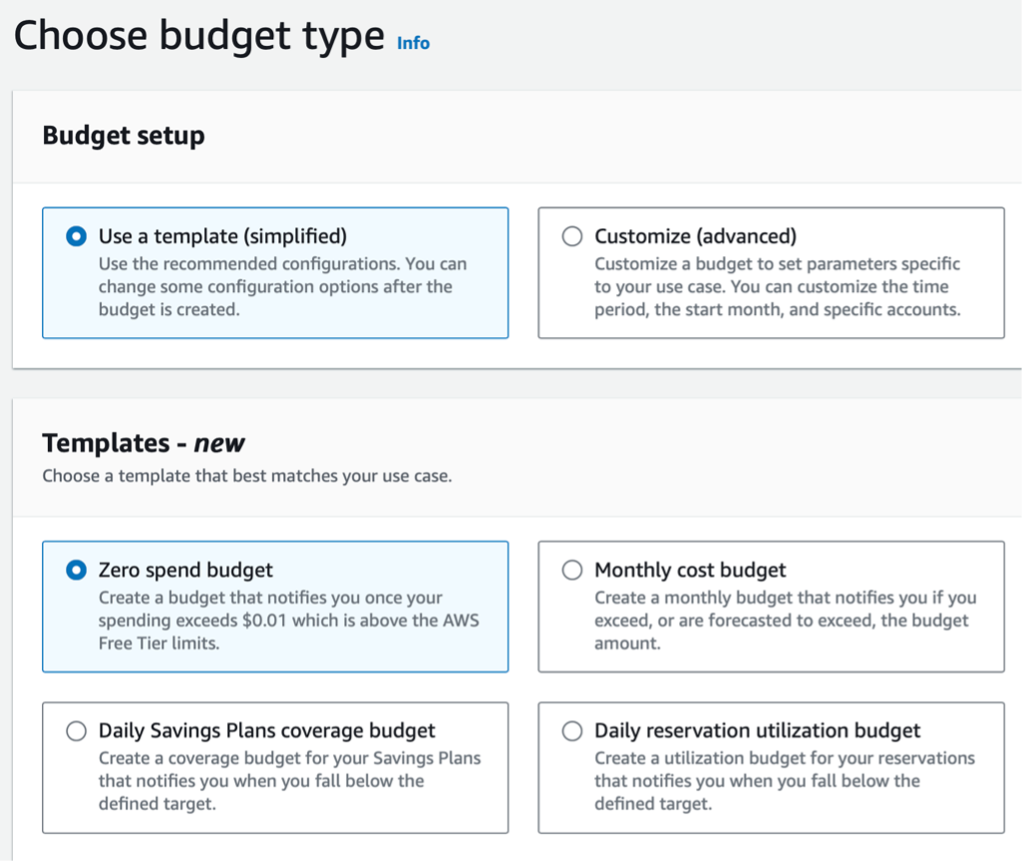Click the Customize (advanced) option card
The image size is (1026, 864).
(770, 272)
